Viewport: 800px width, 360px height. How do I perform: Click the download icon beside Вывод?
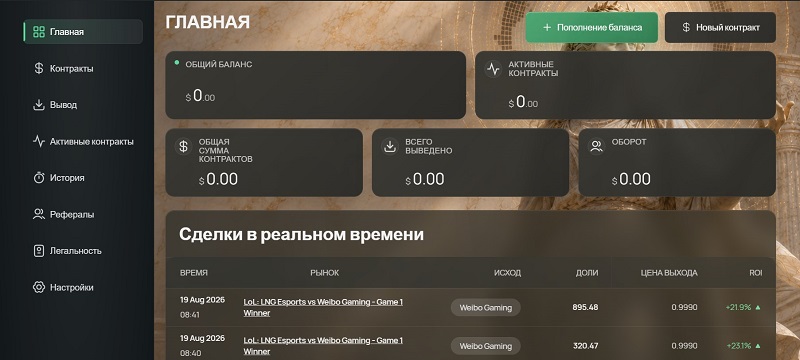39,105
